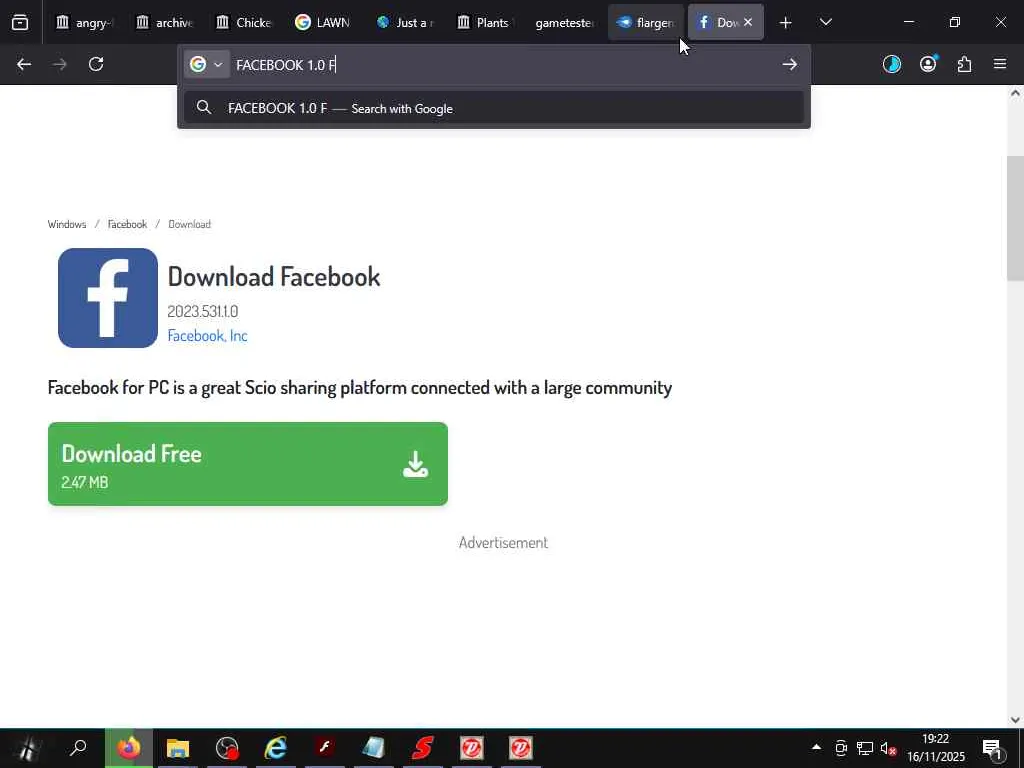Open the Facebook, Inc developer link

[208, 335]
